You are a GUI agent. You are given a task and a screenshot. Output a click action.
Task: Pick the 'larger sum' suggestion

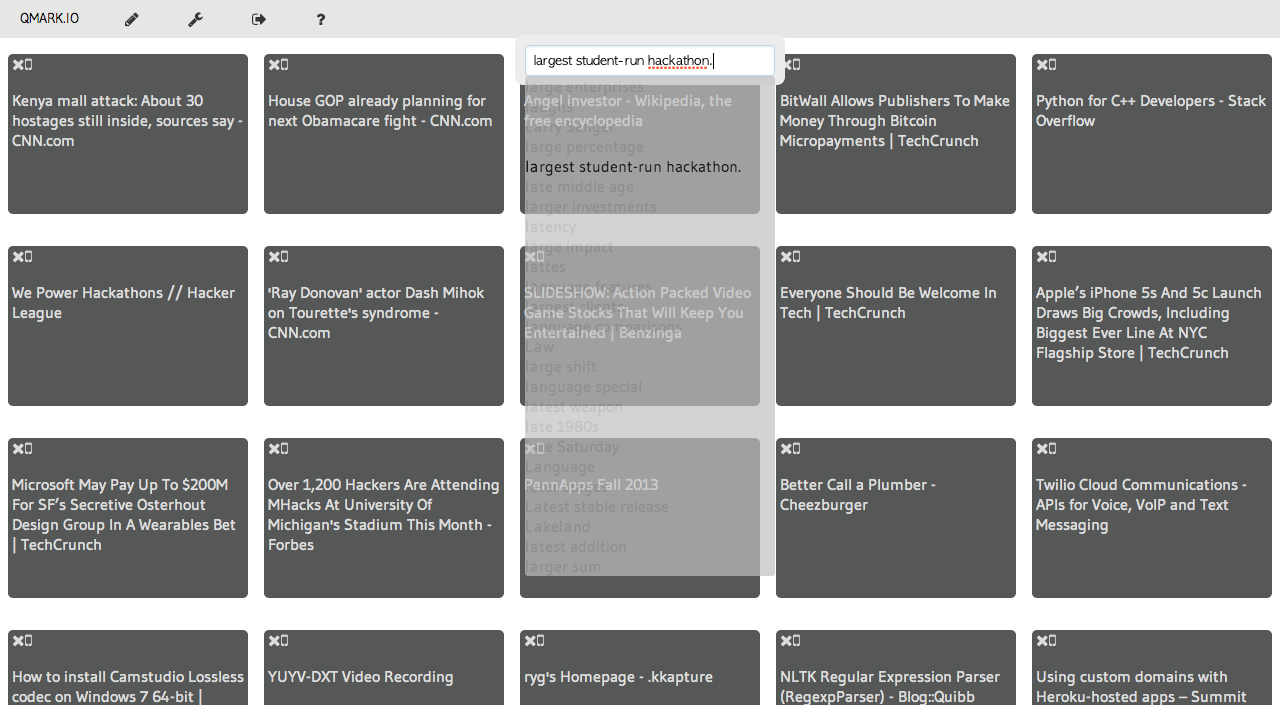click(563, 567)
